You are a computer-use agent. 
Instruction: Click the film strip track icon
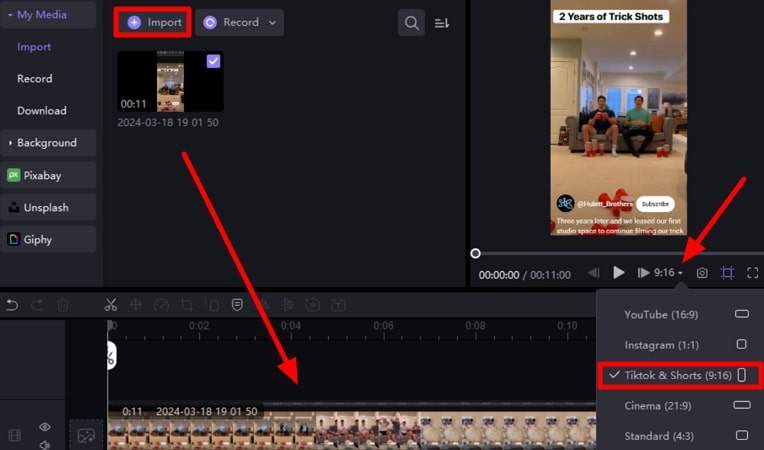point(15,435)
